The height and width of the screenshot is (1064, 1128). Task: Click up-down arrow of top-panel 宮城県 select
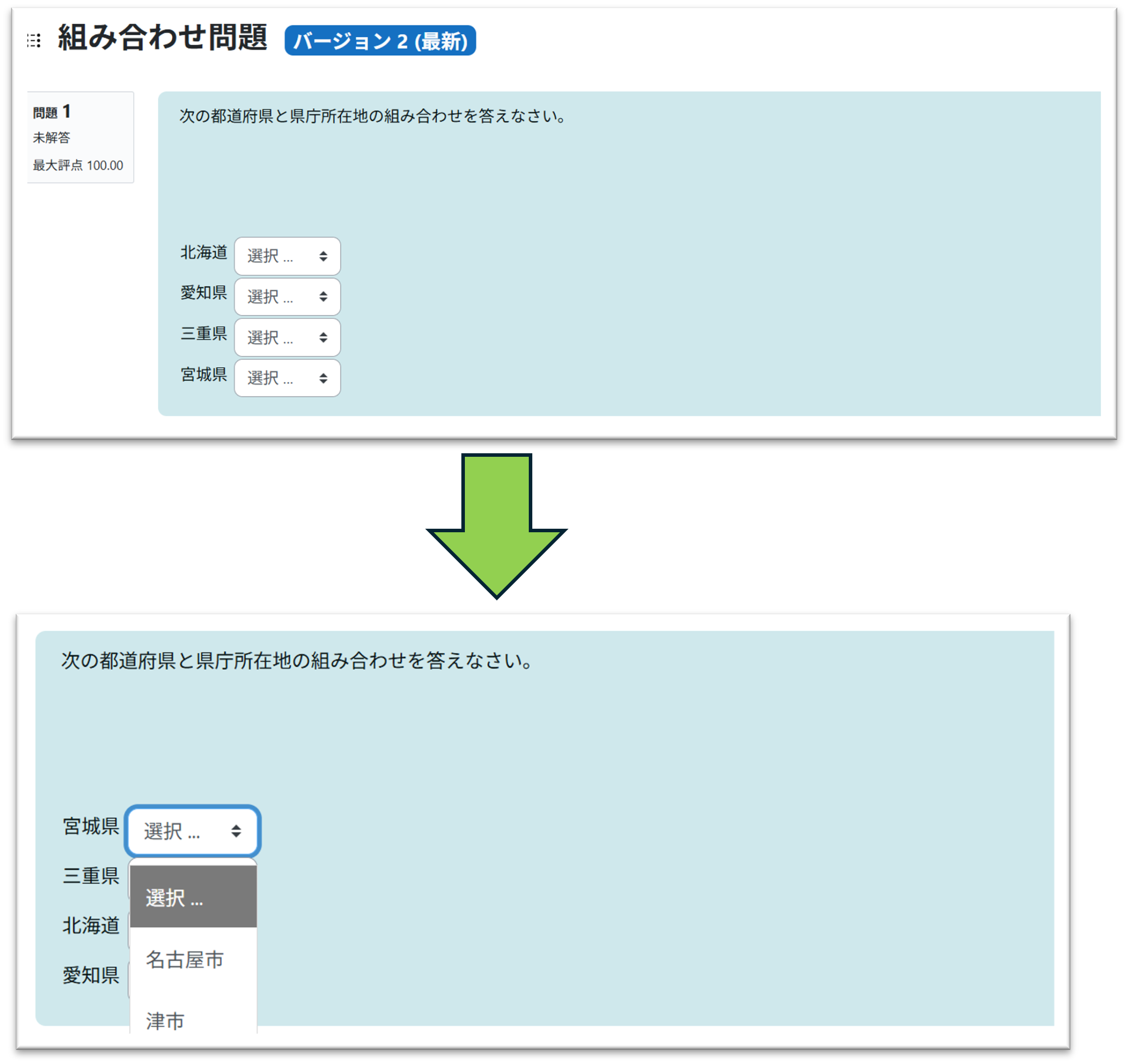point(323,378)
